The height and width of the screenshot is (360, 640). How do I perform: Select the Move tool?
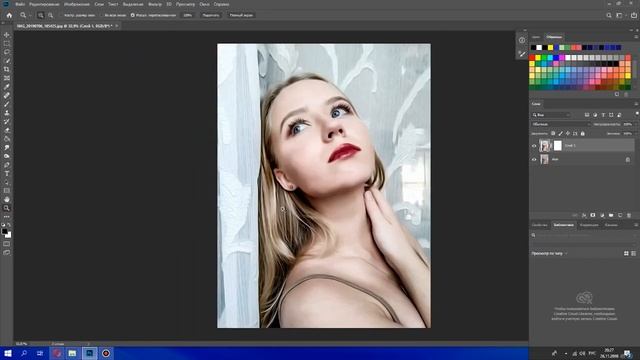tap(7, 35)
